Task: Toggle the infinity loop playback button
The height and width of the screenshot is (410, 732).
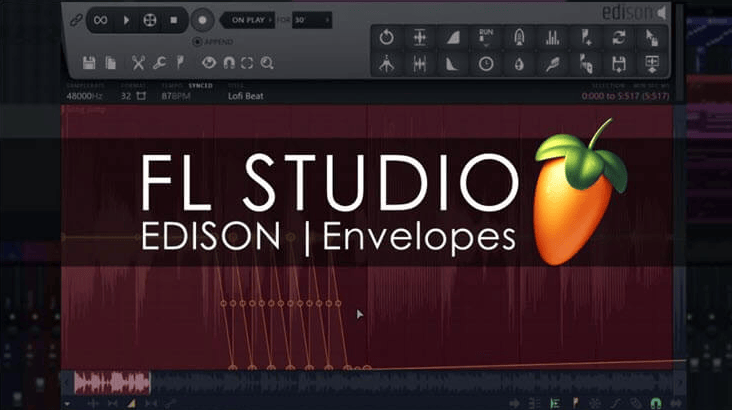Action: click(x=100, y=20)
